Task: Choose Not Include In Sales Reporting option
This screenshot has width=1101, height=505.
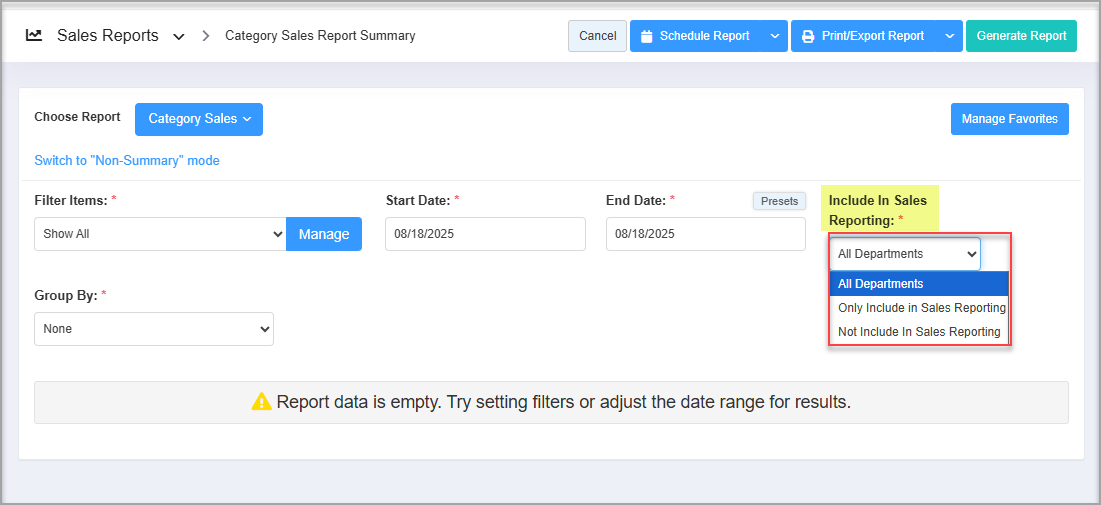Action: click(x=919, y=332)
